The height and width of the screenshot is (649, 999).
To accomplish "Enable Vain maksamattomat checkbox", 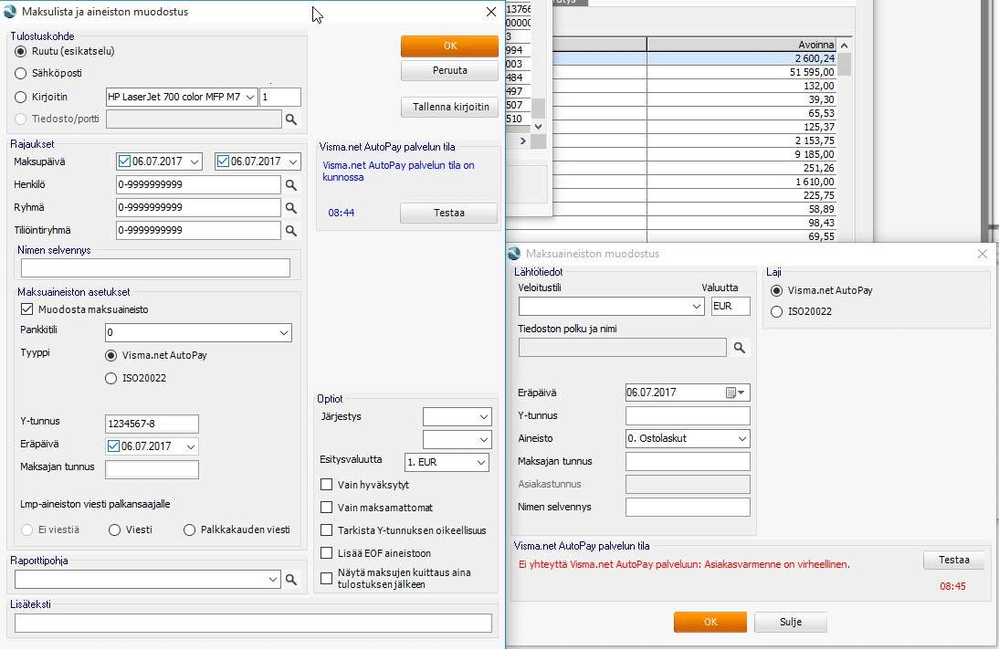I will [326, 508].
